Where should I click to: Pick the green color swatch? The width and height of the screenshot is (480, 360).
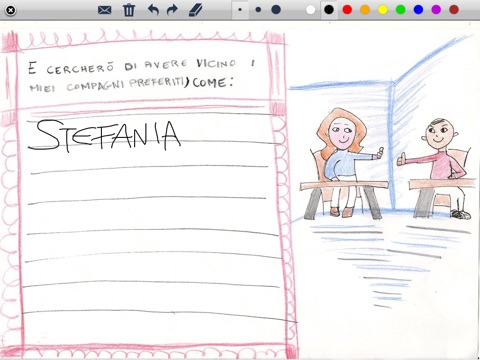(x=401, y=10)
